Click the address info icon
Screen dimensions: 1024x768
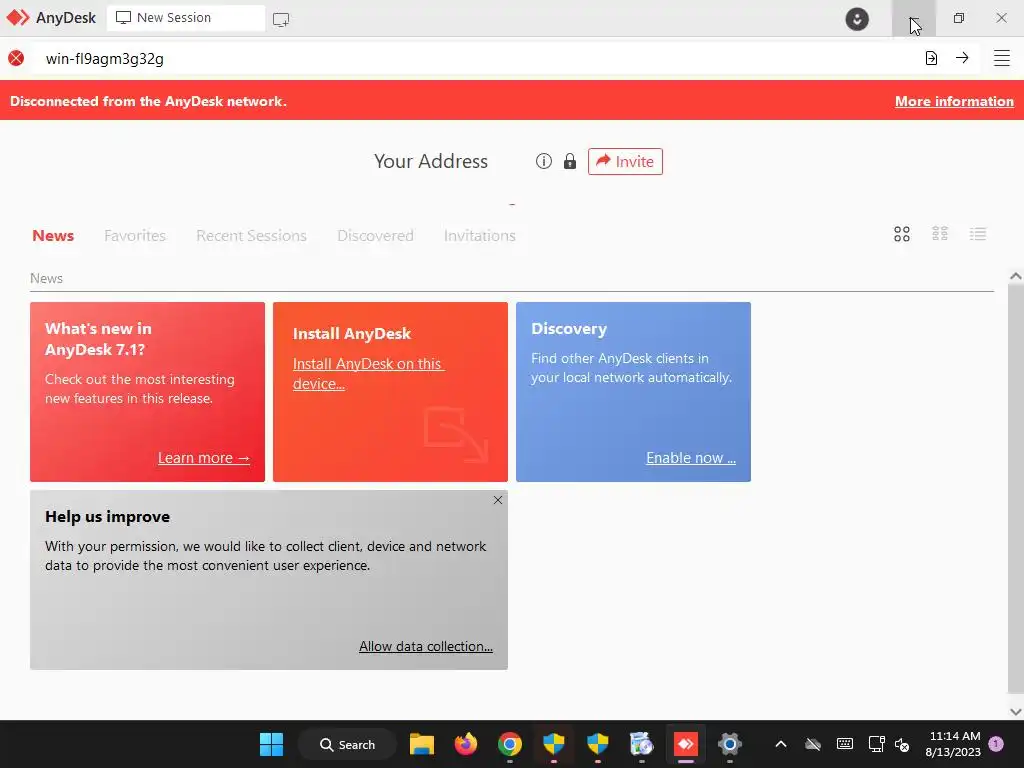click(543, 161)
